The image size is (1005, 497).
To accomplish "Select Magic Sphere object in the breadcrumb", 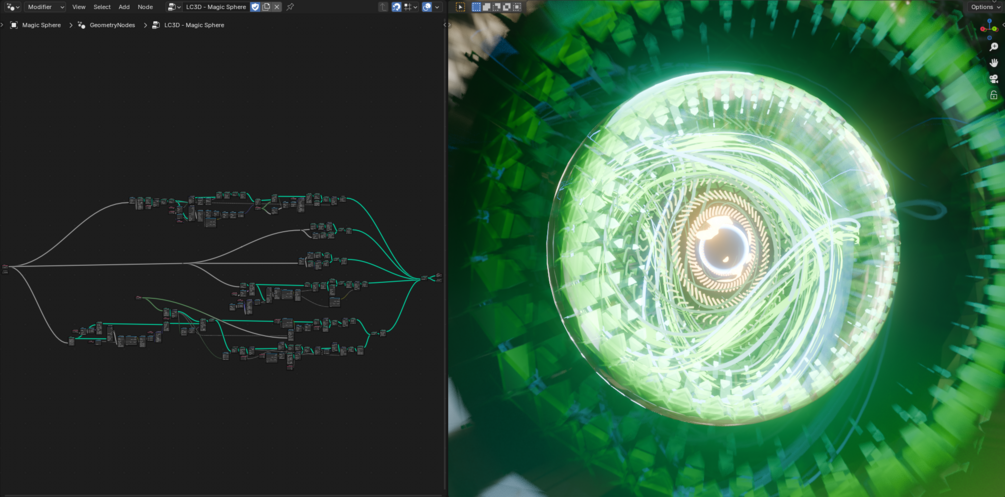I will 42,25.
